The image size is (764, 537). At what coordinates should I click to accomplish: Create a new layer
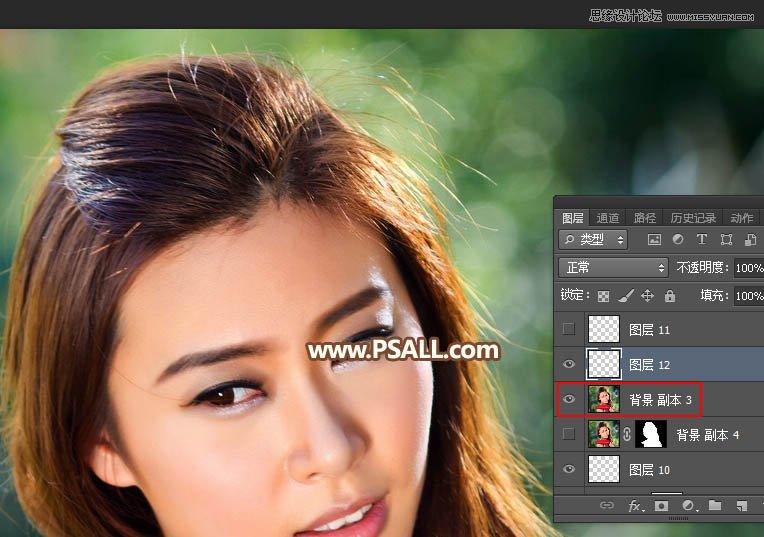click(x=741, y=506)
